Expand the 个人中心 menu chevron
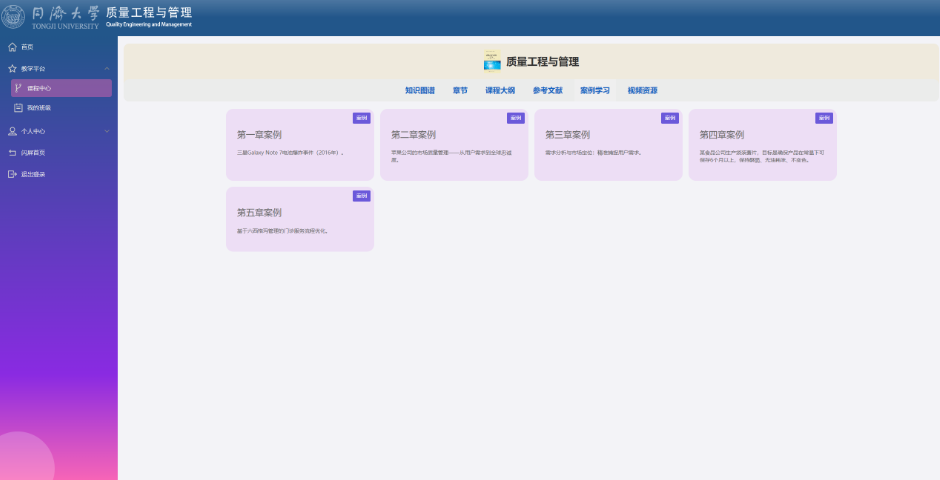The image size is (940, 480). (107, 131)
